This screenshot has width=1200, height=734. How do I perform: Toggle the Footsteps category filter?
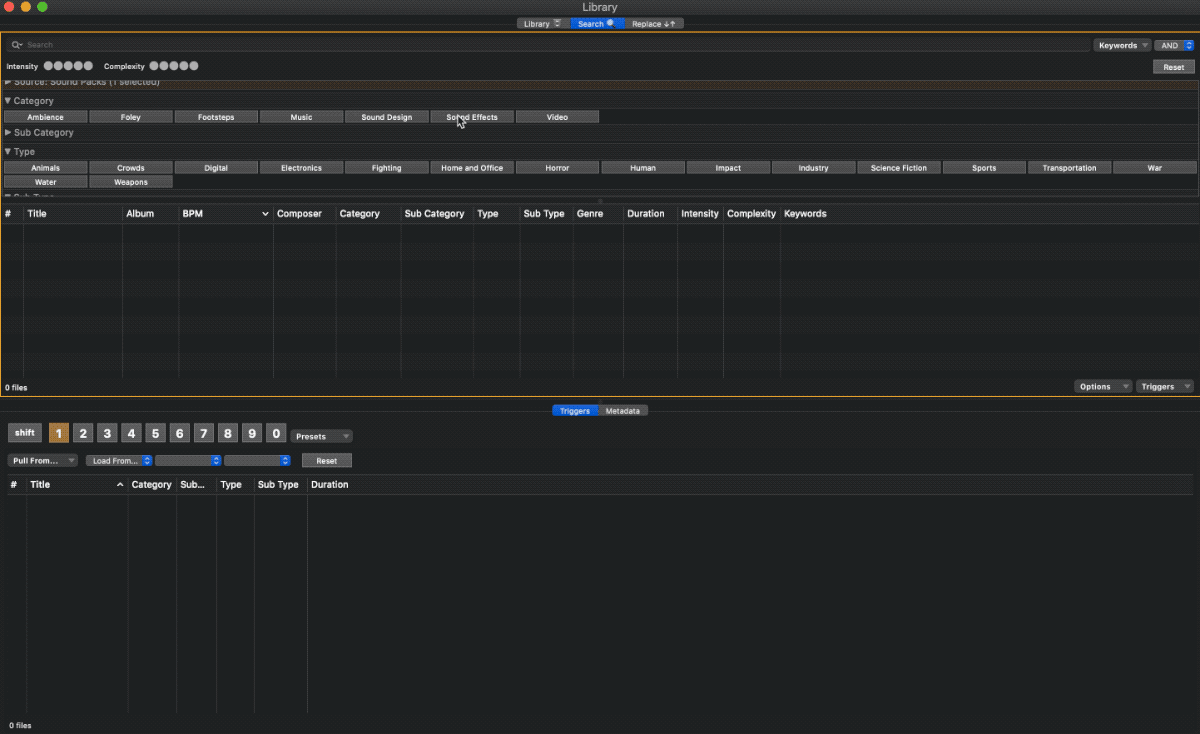[216, 117]
